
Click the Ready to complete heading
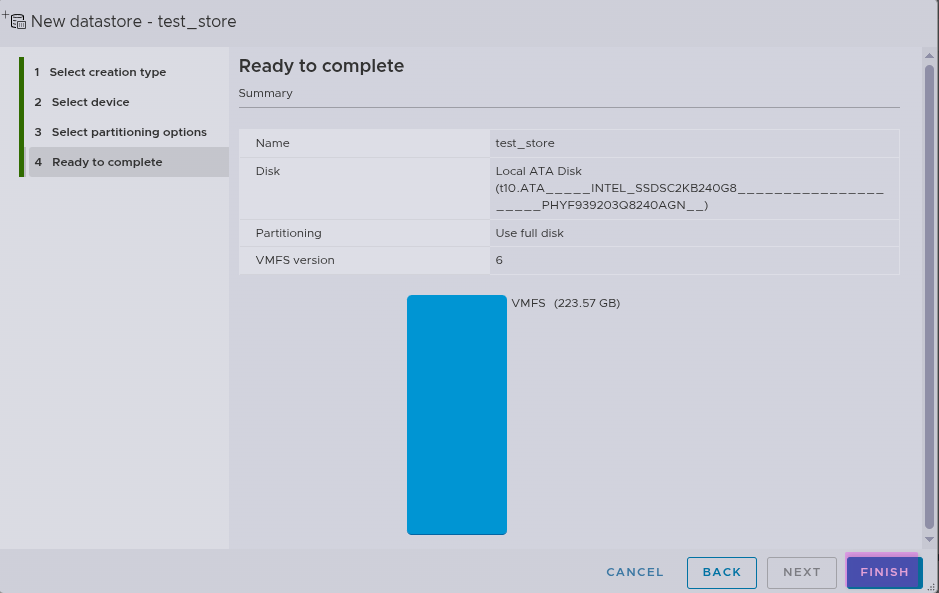coord(321,66)
